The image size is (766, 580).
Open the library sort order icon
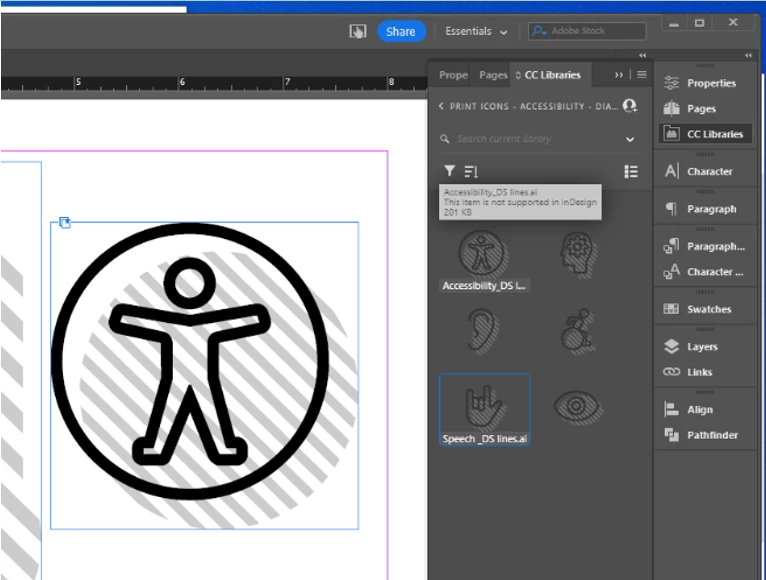click(x=471, y=172)
